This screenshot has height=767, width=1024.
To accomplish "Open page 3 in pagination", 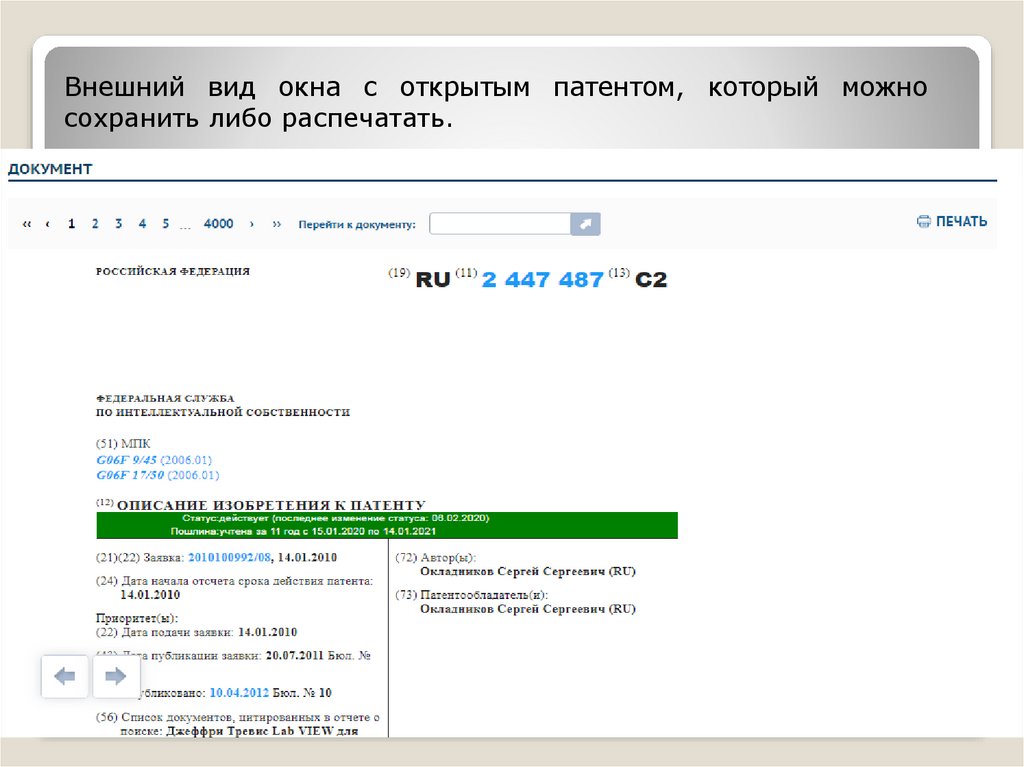I will pos(118,224).
